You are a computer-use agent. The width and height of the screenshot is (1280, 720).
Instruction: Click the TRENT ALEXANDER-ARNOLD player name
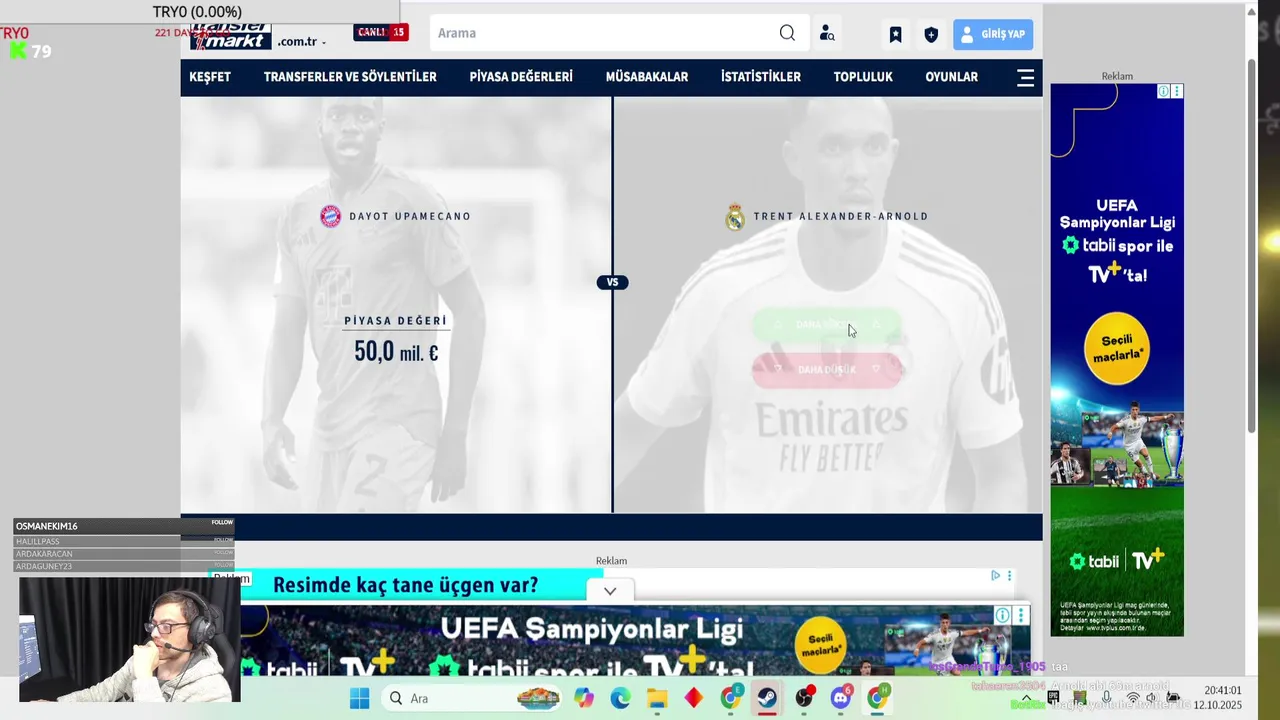[841, 216]
